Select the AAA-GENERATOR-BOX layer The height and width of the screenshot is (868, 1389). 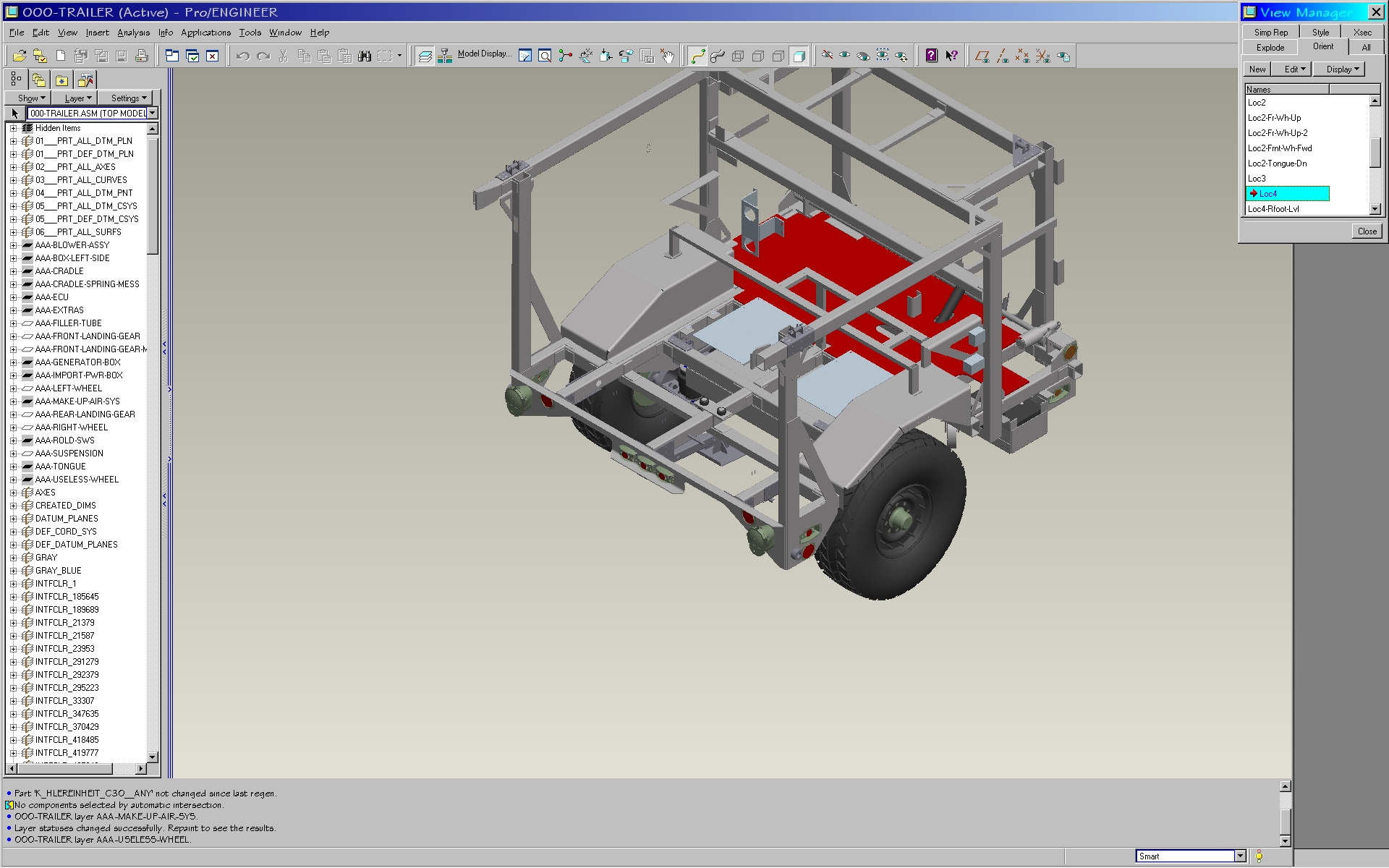tap(78, 362)
